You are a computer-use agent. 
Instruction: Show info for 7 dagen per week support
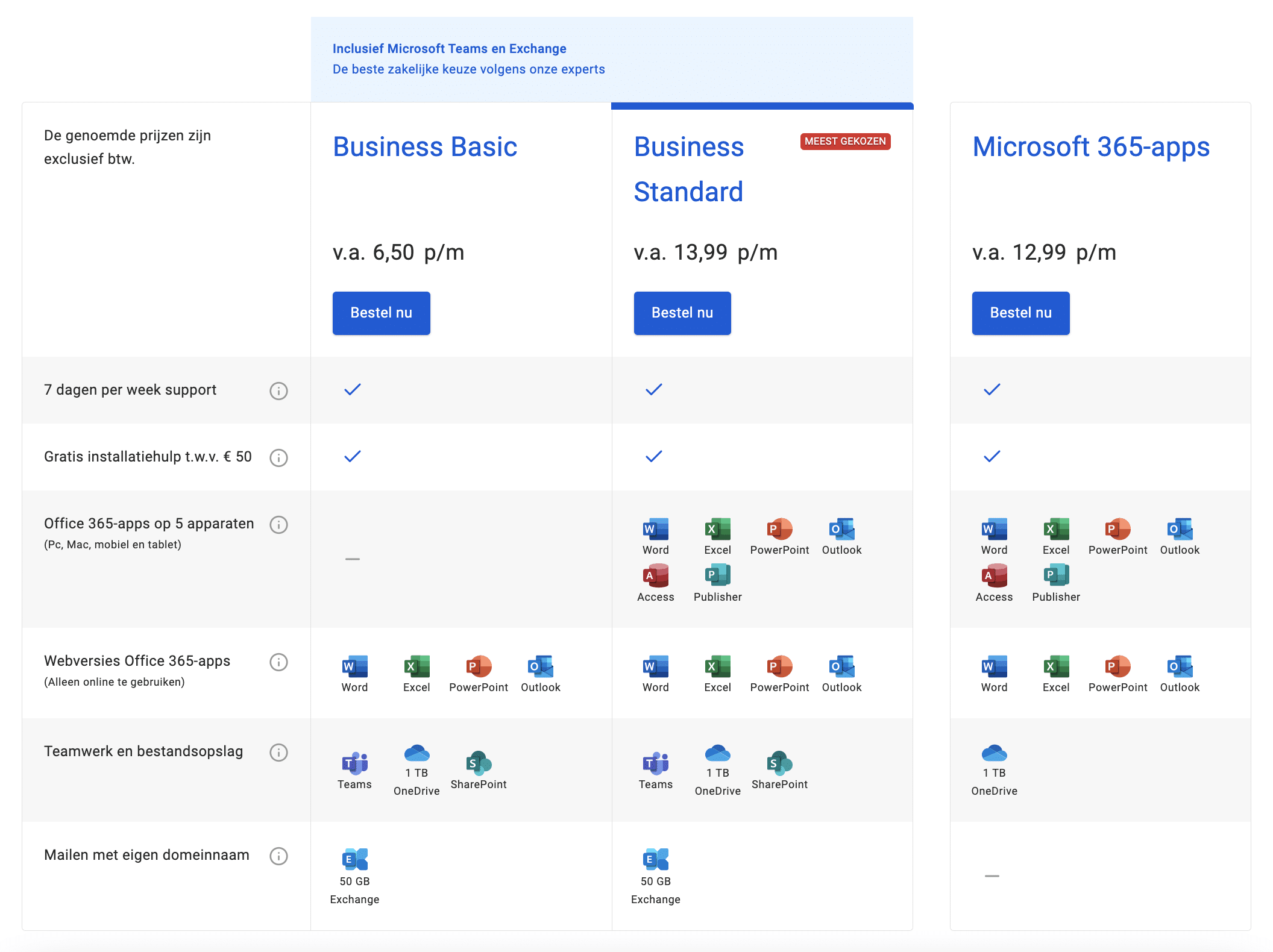278,390
